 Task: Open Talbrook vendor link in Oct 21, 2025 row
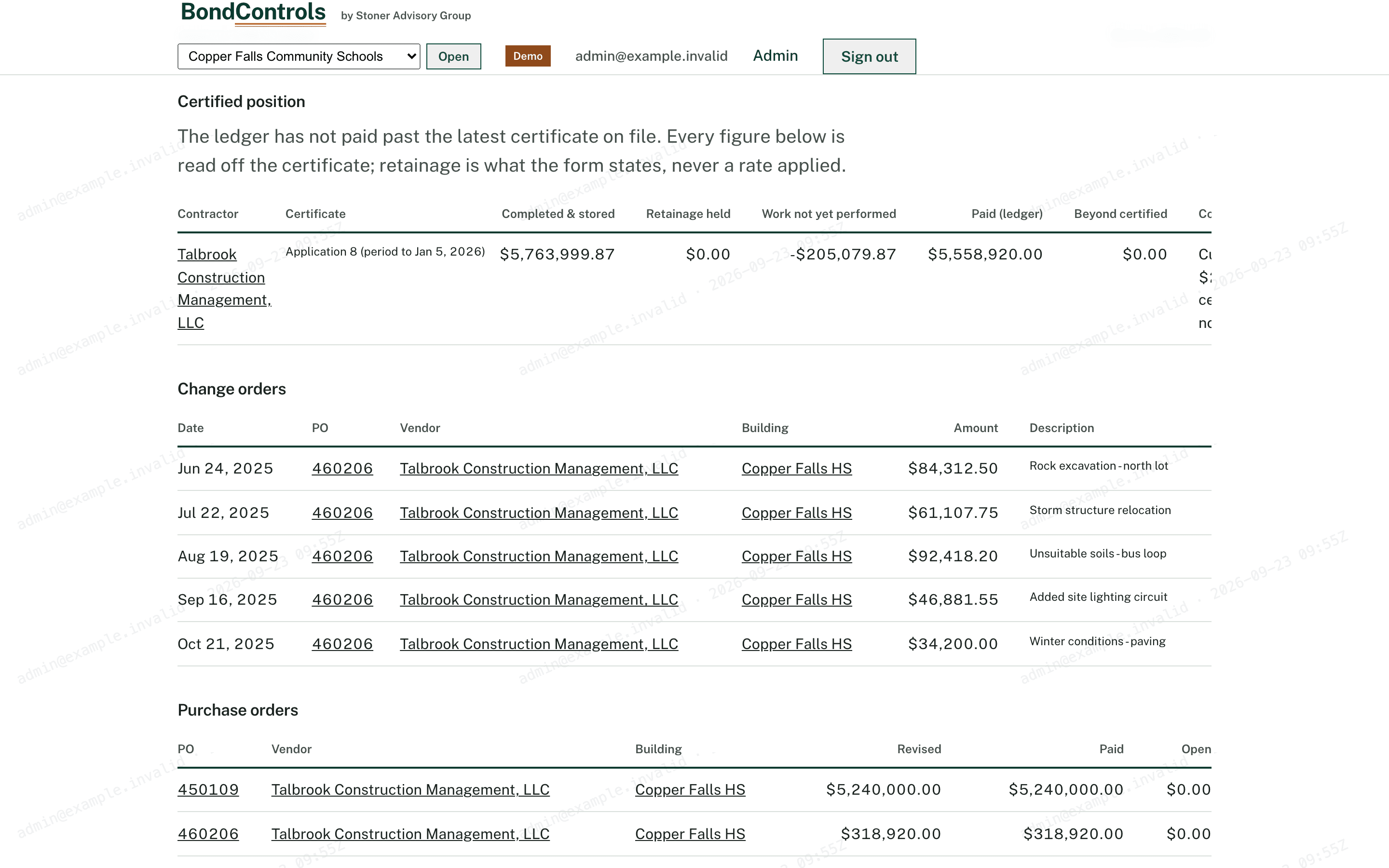539,644
